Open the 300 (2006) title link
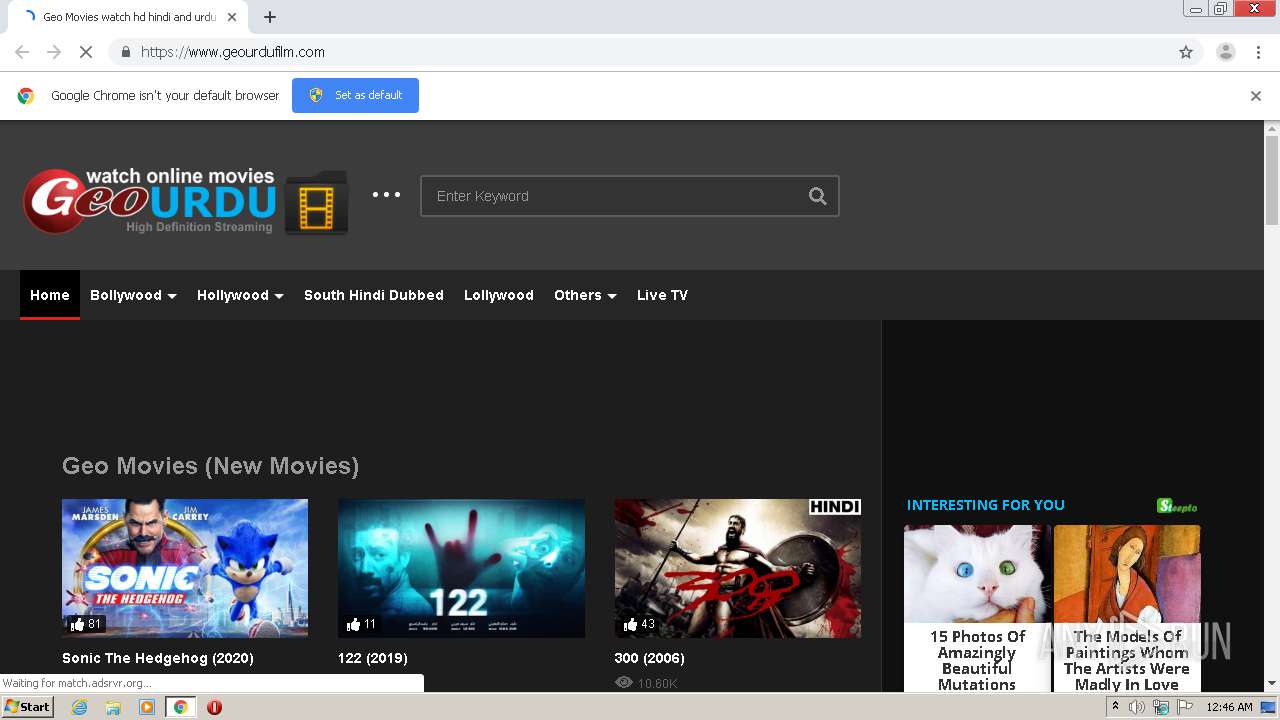 click(x=650, y=658)
